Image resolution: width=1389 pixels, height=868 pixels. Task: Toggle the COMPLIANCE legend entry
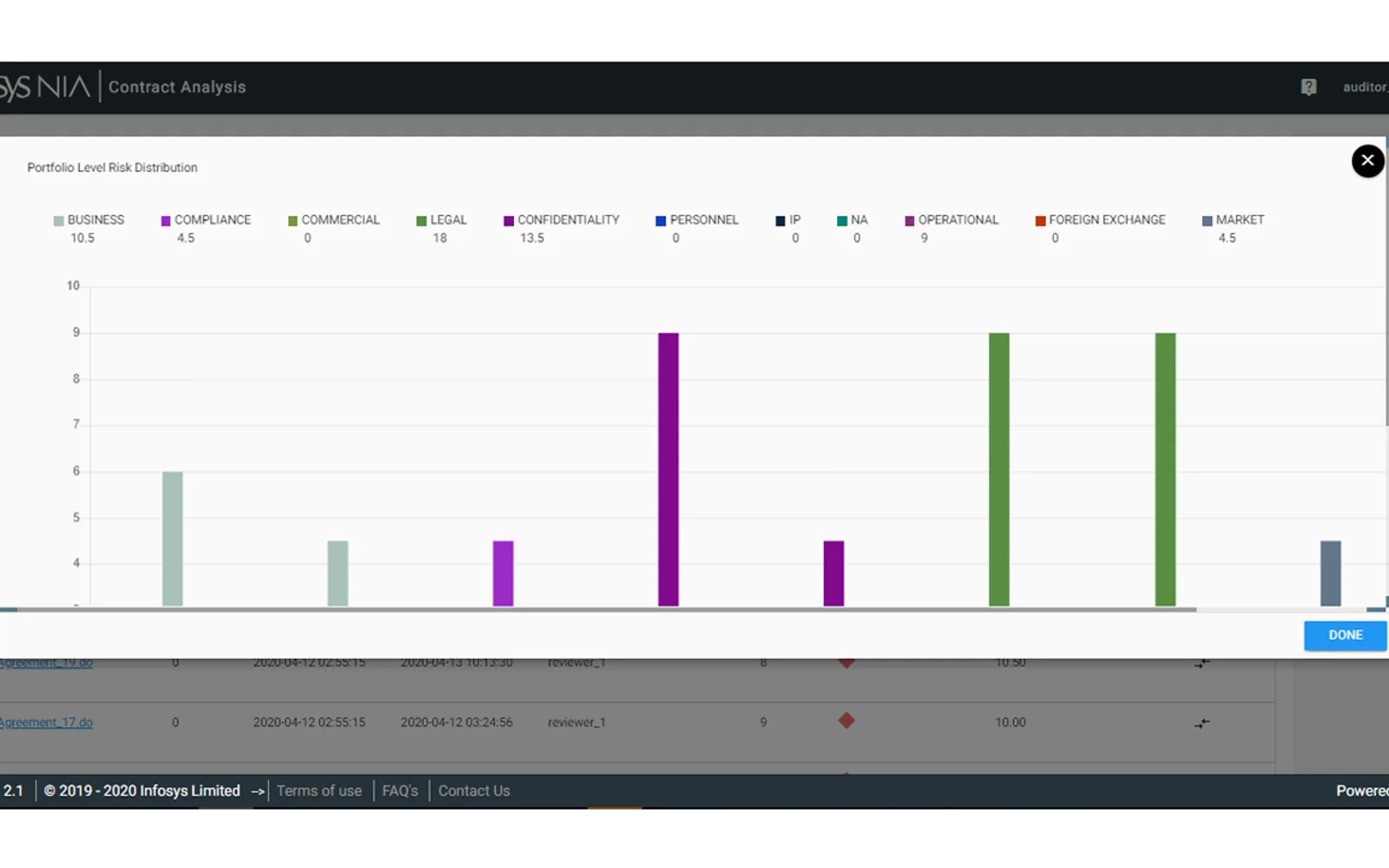[206, 220]
